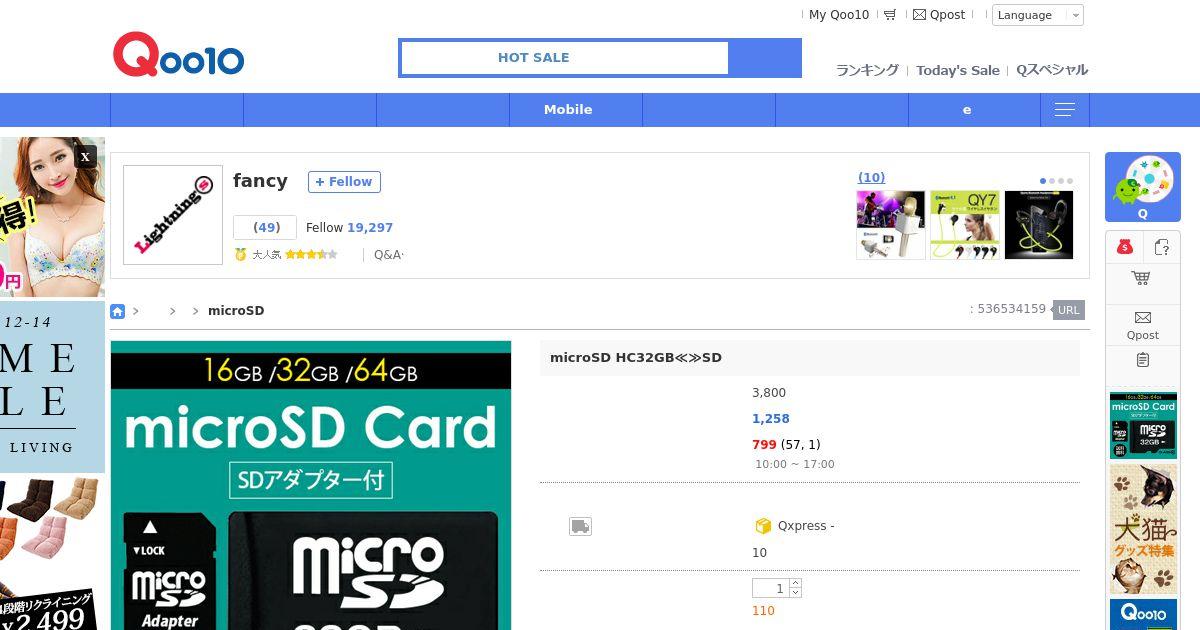Increase quantity with the up arrow
The height and width of the screenshot is (630, 1200).
[x=795, y=583]
